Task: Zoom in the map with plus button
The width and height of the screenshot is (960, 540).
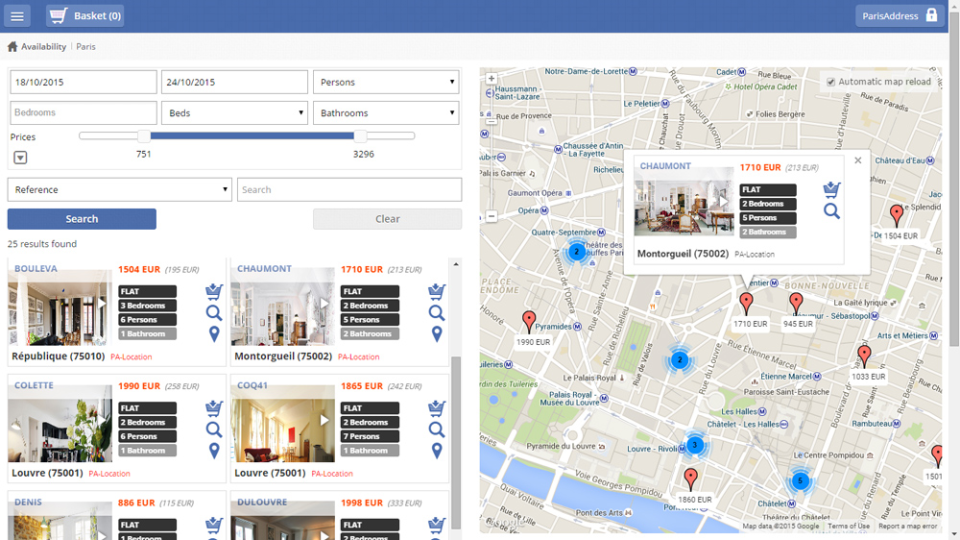Action: click(x=491, y=79)
